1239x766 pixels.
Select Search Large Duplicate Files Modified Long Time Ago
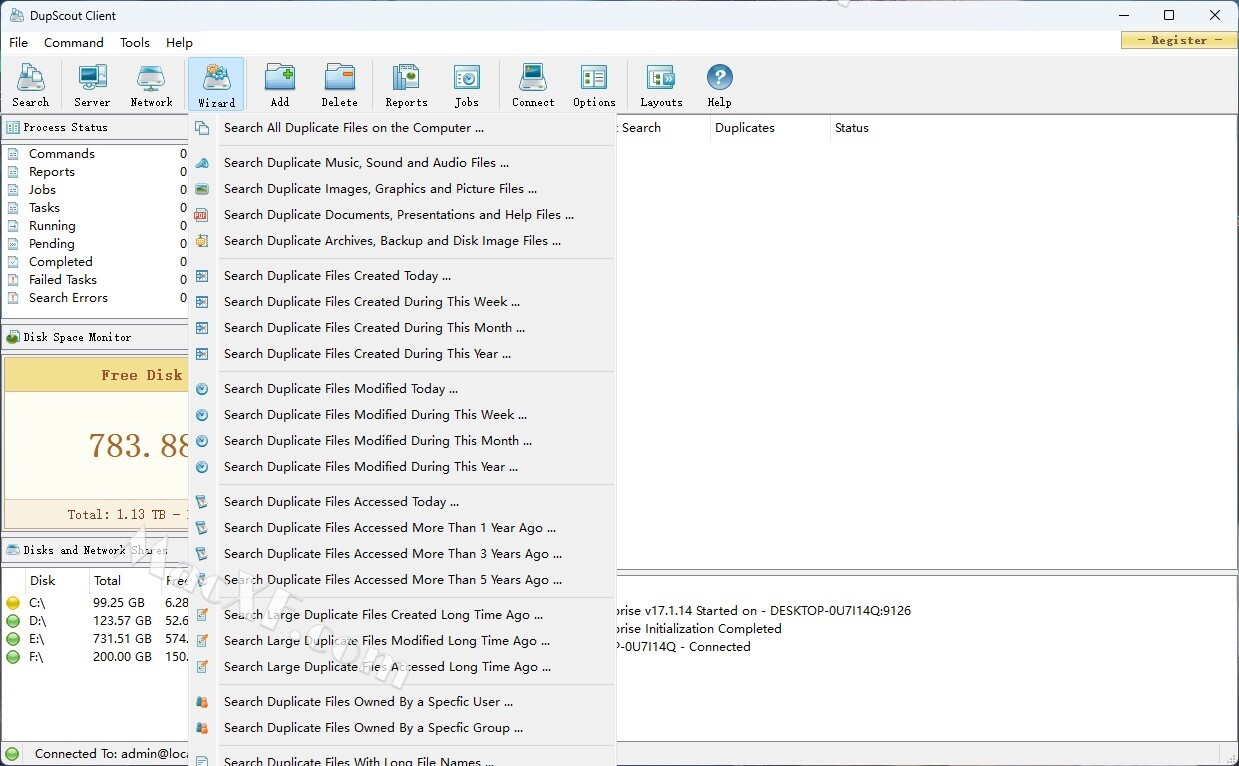click(402, 641)
